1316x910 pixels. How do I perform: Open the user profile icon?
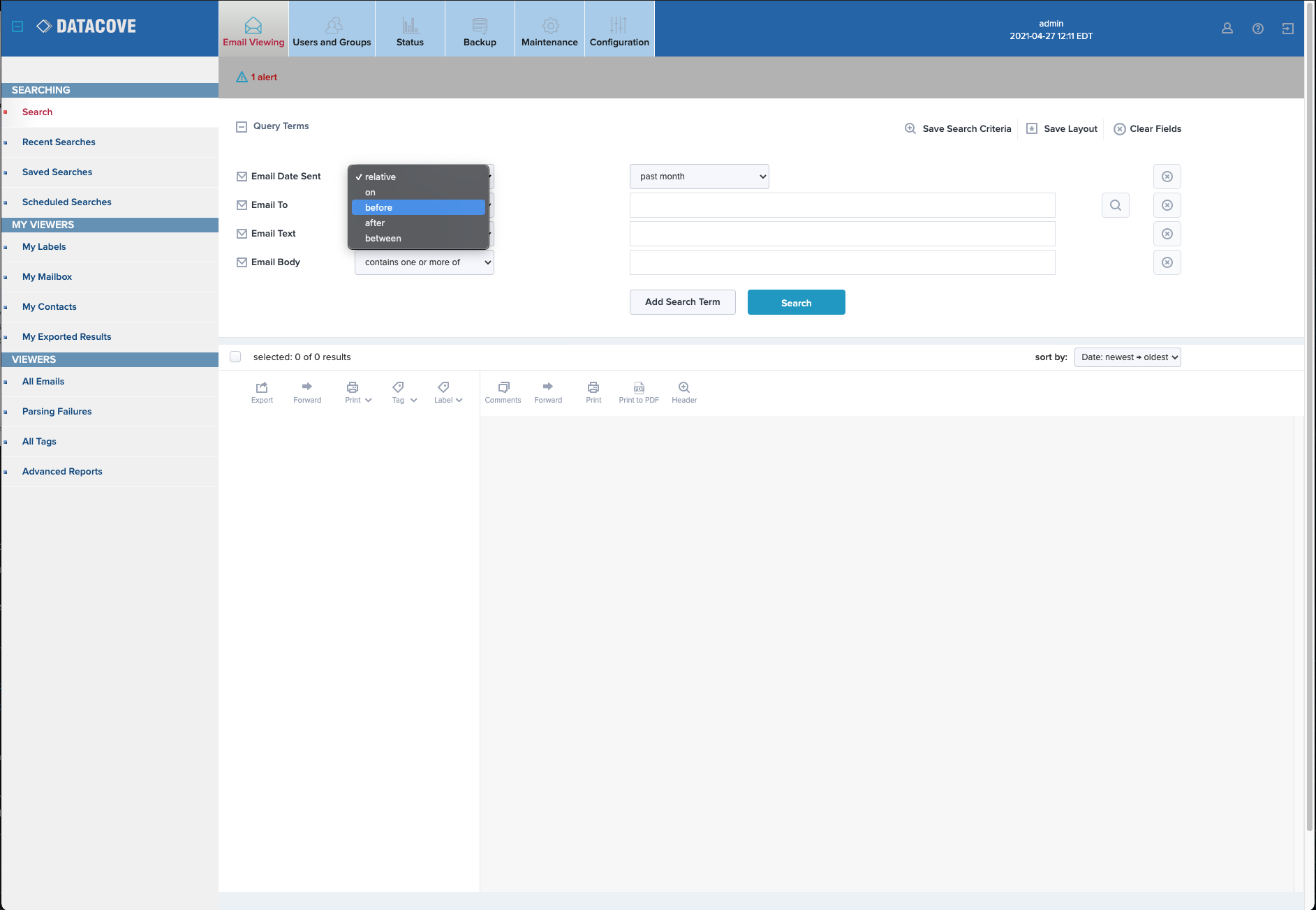1227,29
